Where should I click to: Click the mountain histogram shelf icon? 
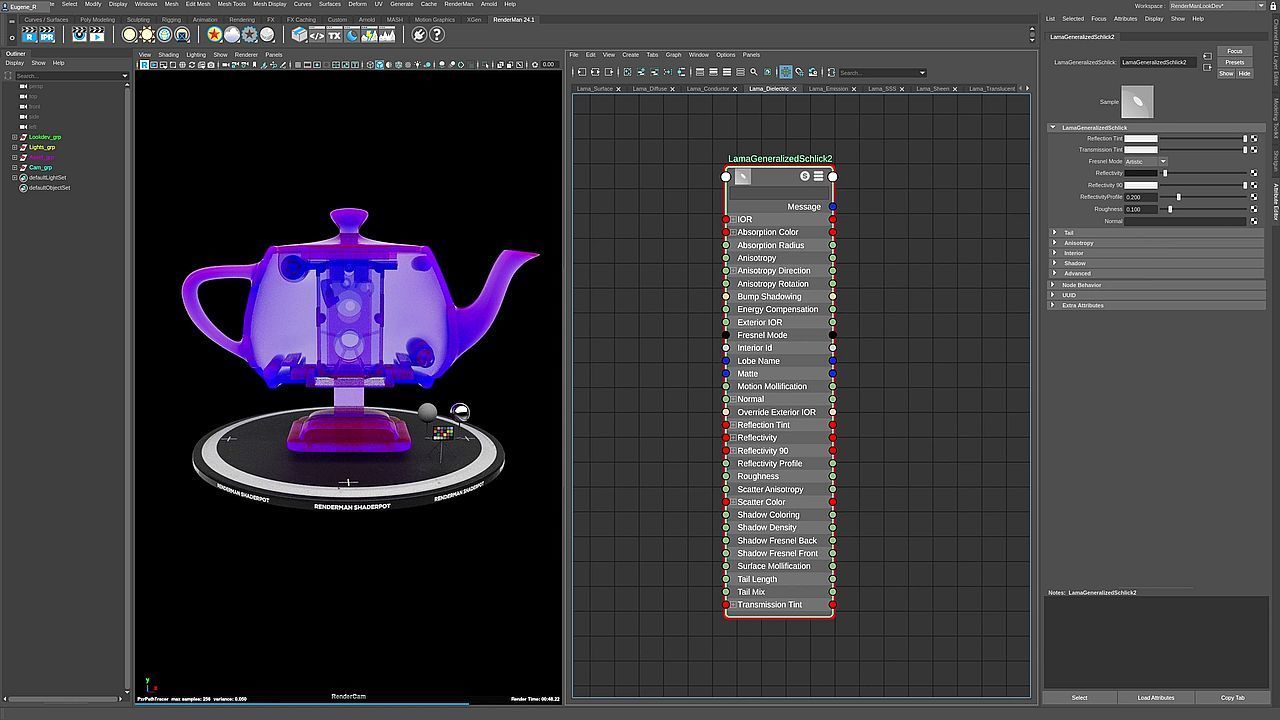(387, 35)
